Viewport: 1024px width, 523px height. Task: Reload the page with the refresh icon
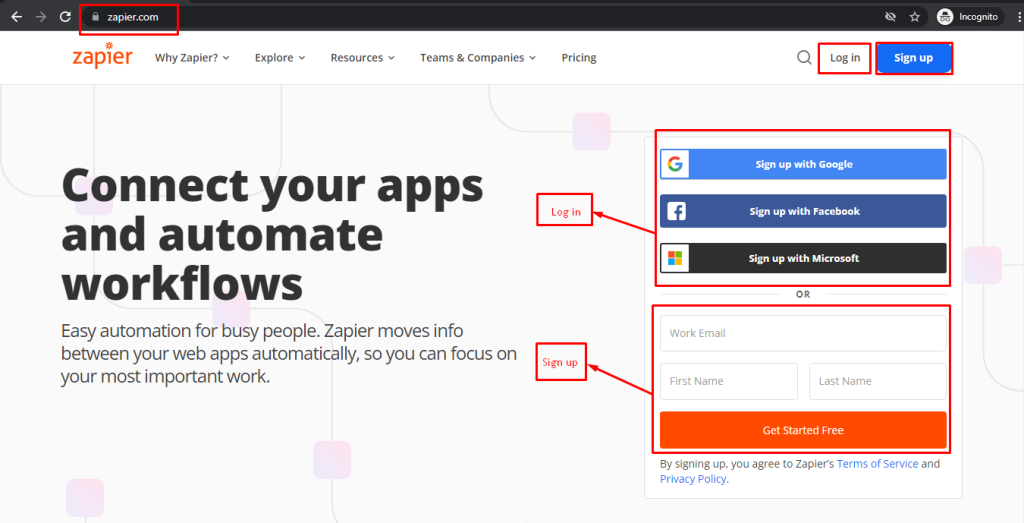point(65,17)
